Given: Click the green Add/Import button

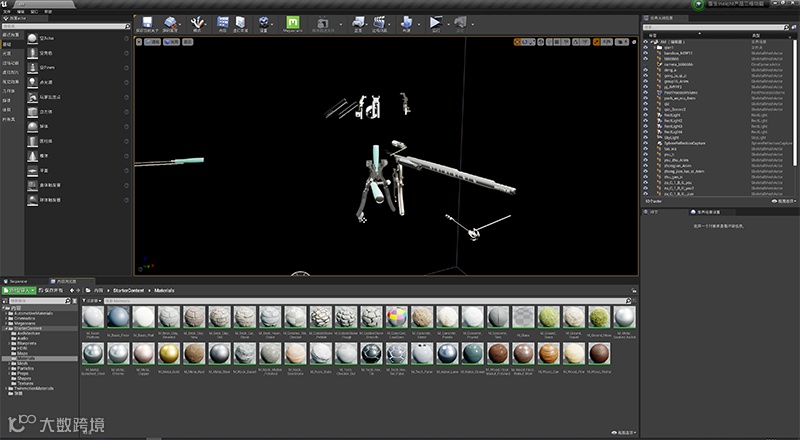Looking at the screenshot, I should pos(18,290).
